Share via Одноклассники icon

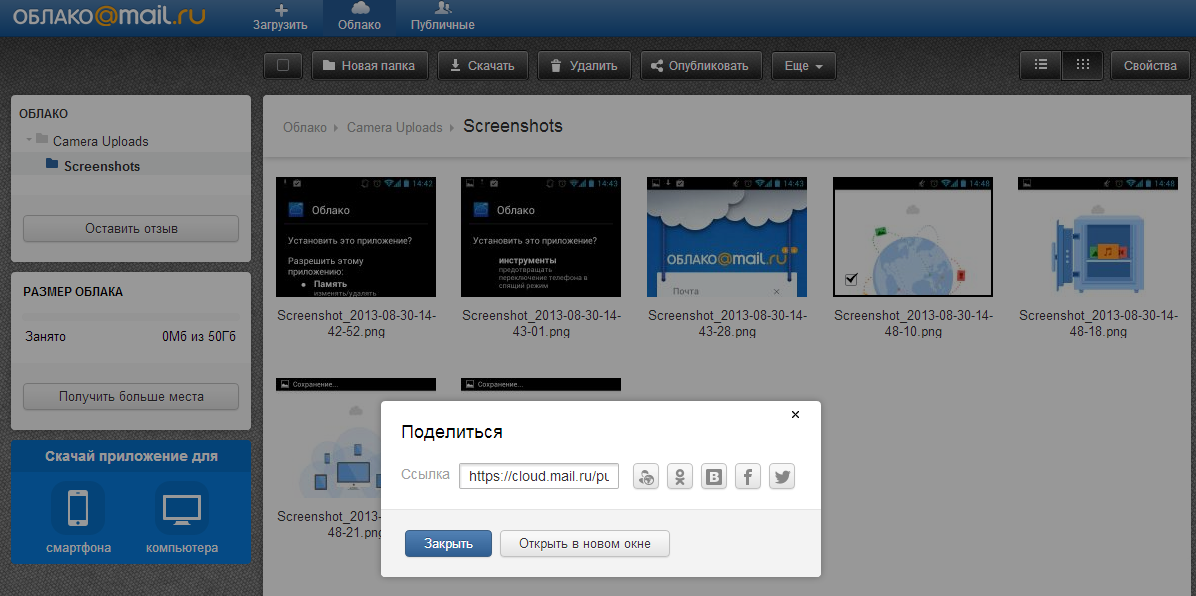pos(680,477)
